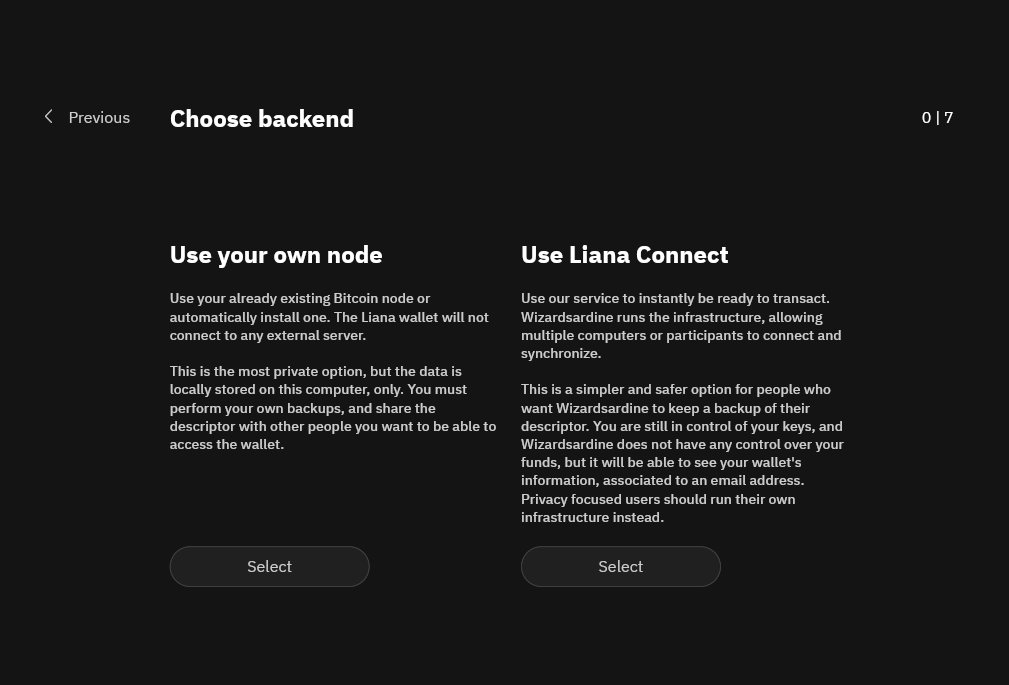The image size is (1009, 685).
Task: Click 'Privacy focused users should run' sentence
Action: (658, 499)
